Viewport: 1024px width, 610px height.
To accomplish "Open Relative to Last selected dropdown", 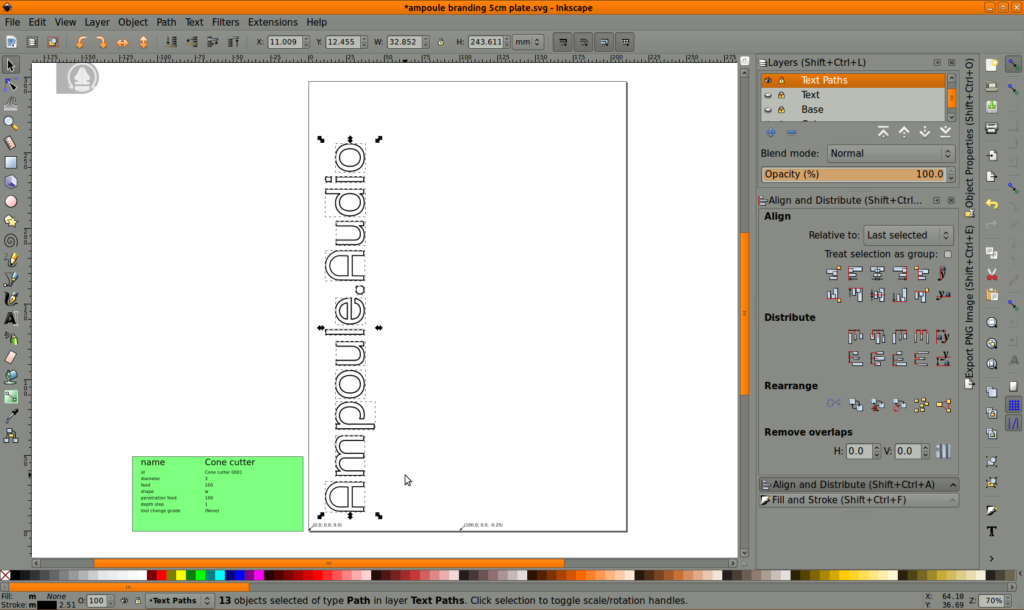I will point(908,235).
